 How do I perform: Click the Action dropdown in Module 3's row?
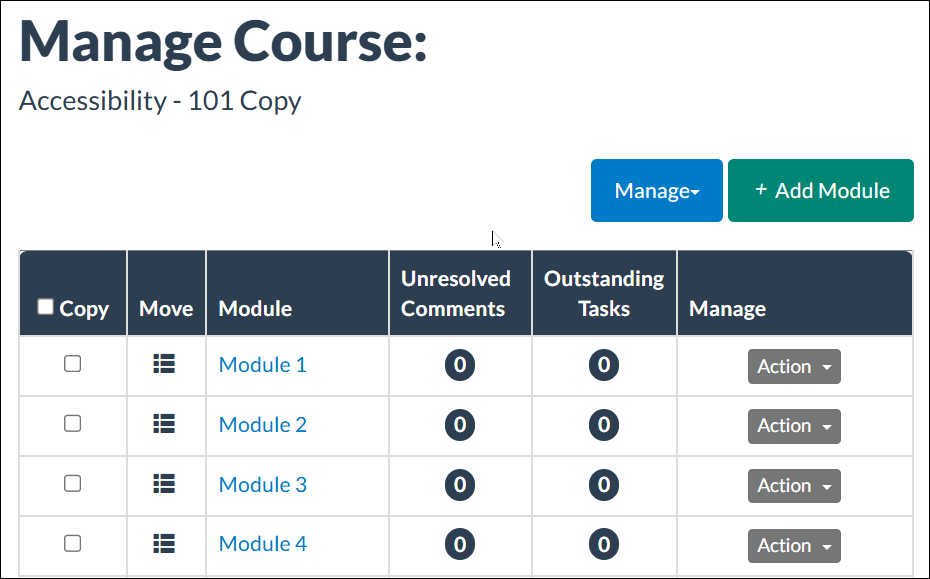[x=794, y=485]
